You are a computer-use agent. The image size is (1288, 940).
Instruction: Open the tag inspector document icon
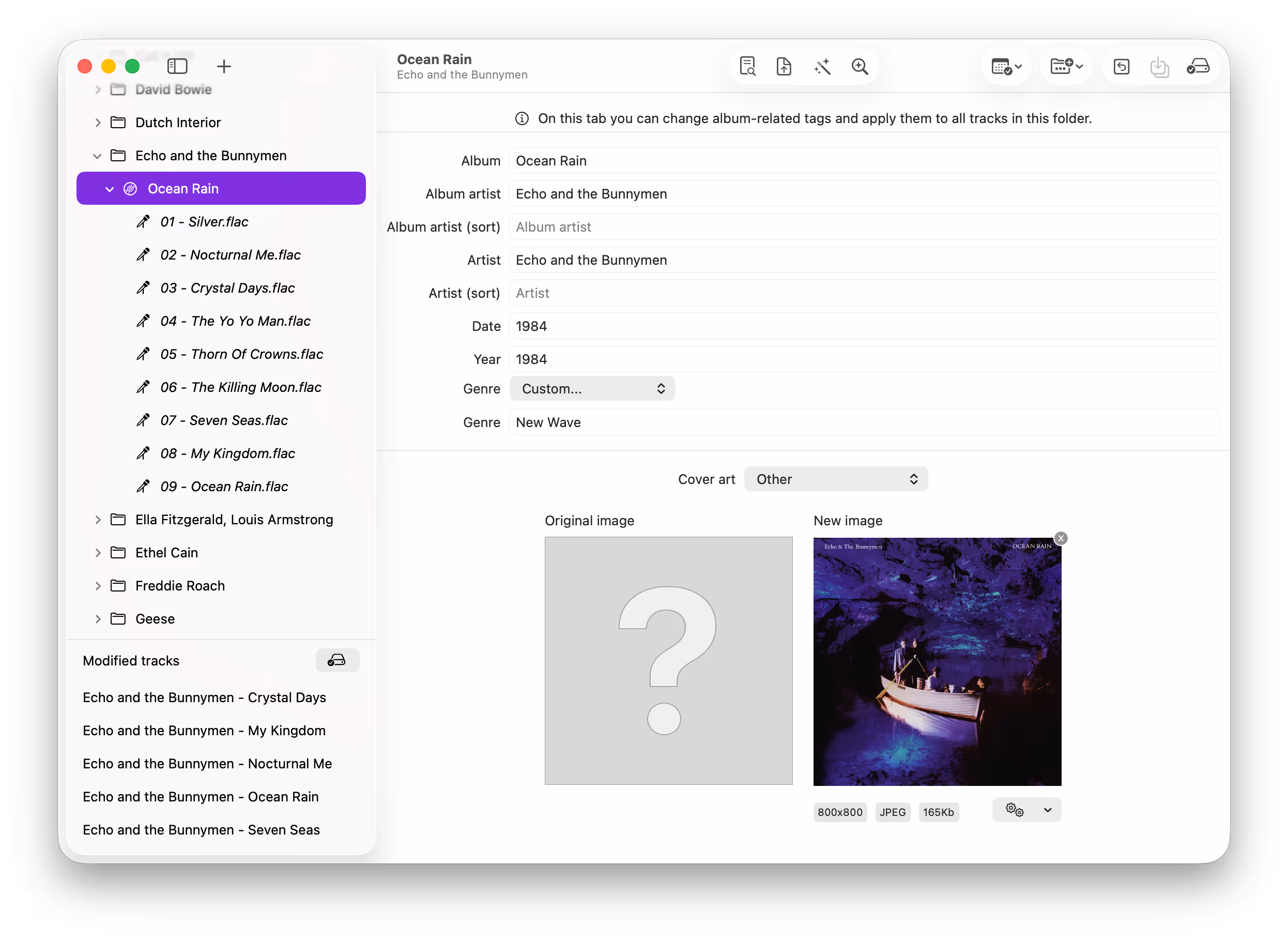point(747,67)
